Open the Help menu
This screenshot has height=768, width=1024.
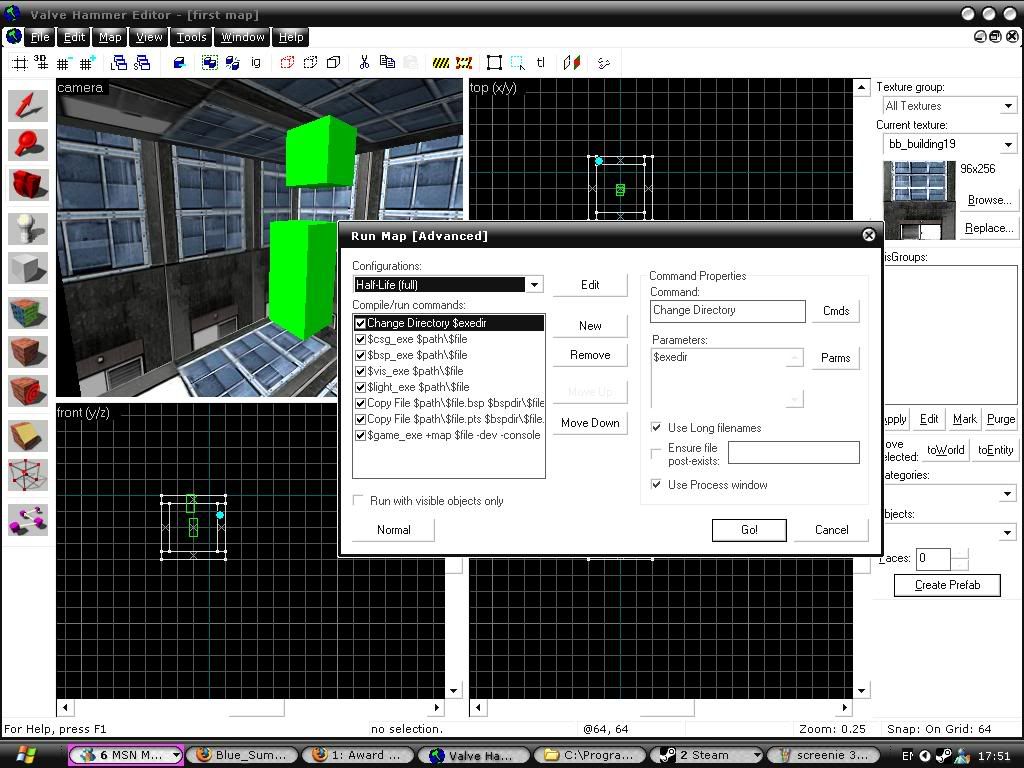click(x=291, y=37)
